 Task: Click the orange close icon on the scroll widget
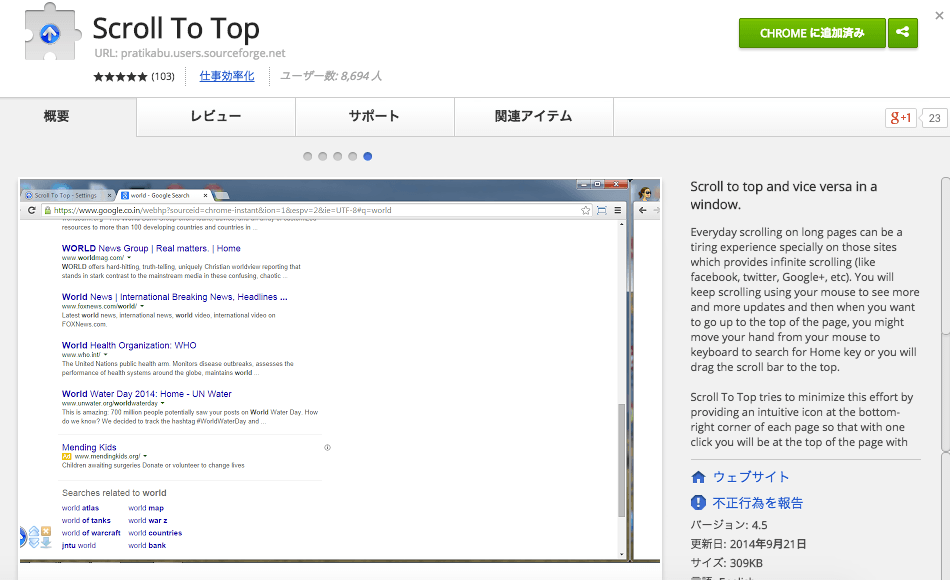coord(46,531)
